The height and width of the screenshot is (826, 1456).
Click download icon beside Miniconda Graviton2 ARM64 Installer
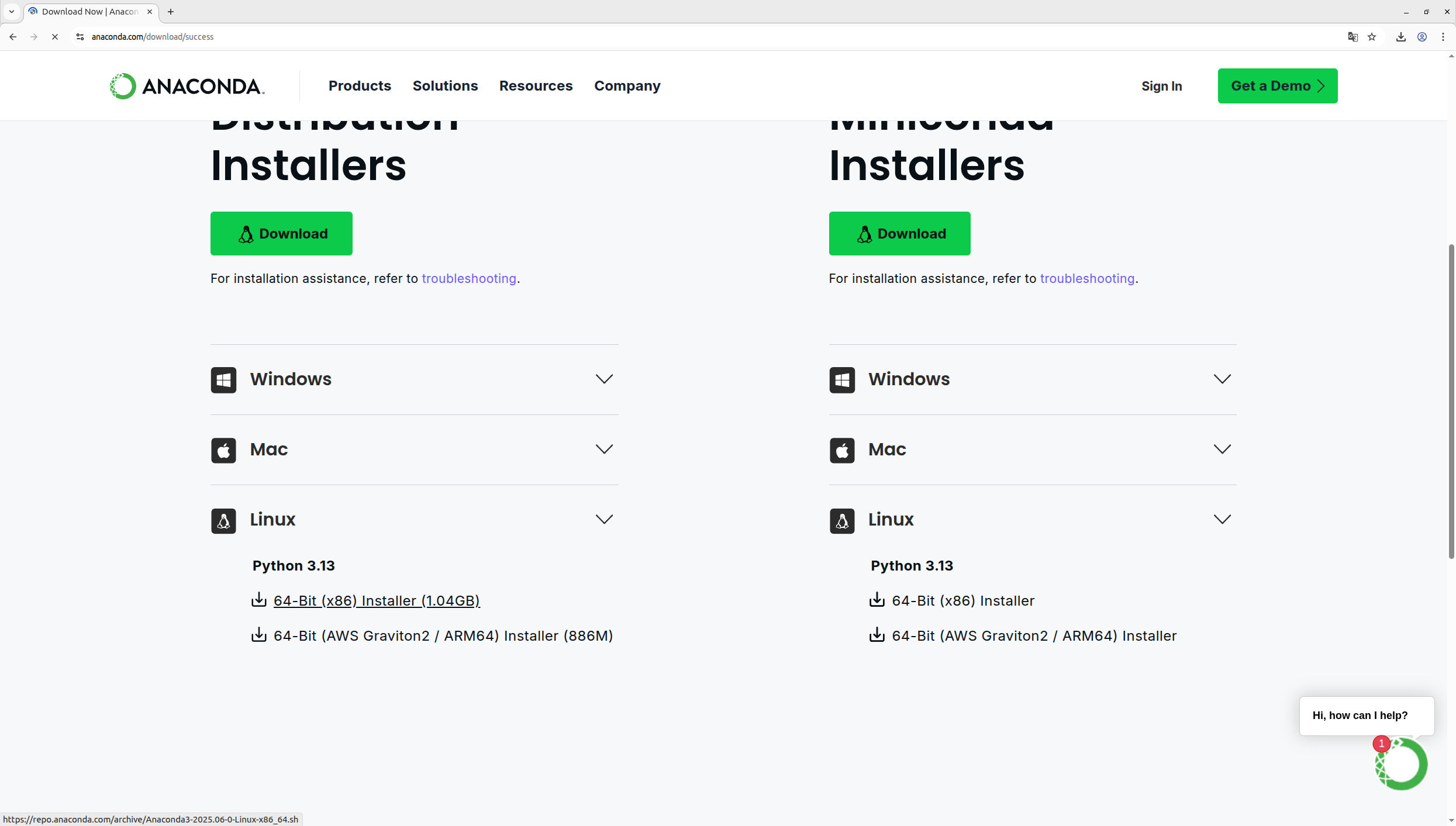point(877,635)
